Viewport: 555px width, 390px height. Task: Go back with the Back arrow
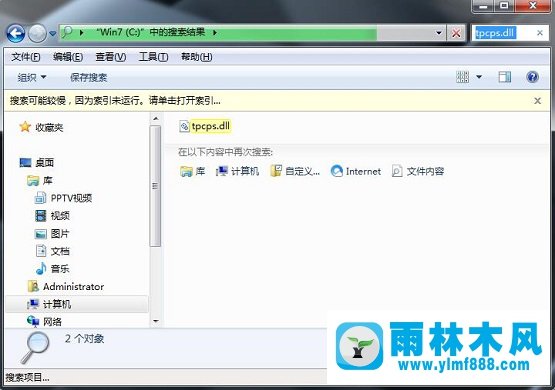16,34
